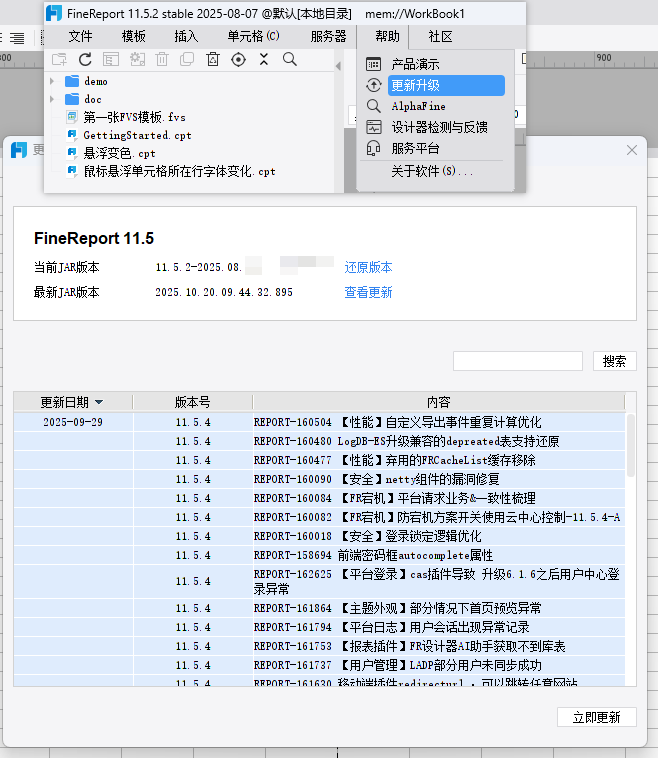Open AlphaFine search from help menu
Viewport: 658px width, 758px height.
click(x=418, y=106)
